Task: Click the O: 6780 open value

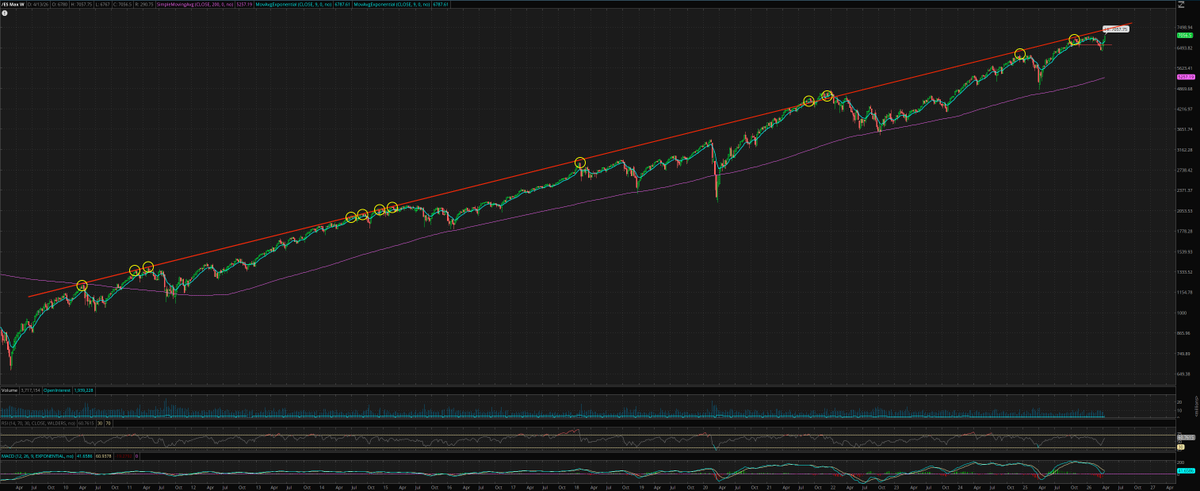Action: (60, 4)
